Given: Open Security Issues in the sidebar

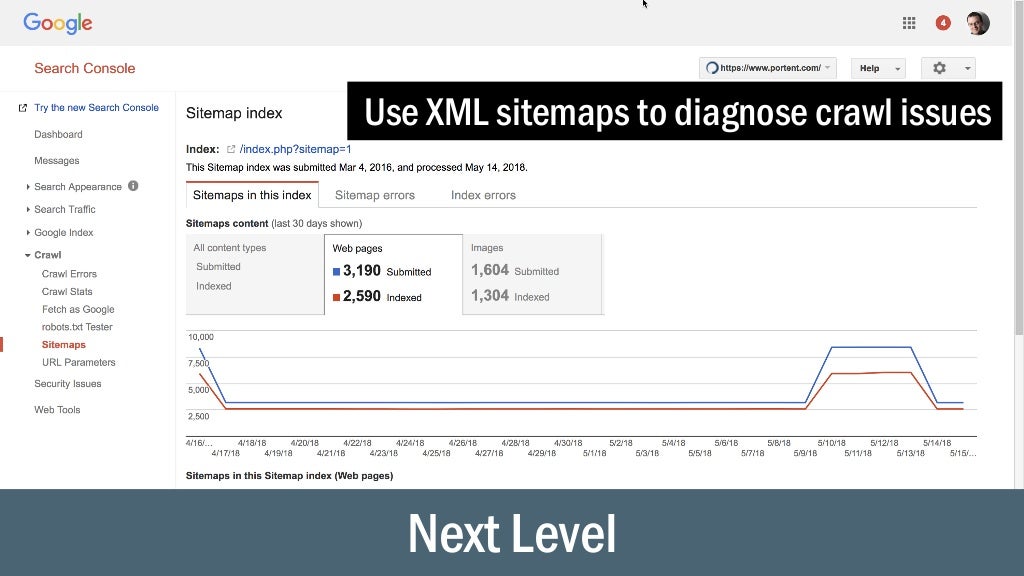Looking at the screenshot, I should pos(68,384).
